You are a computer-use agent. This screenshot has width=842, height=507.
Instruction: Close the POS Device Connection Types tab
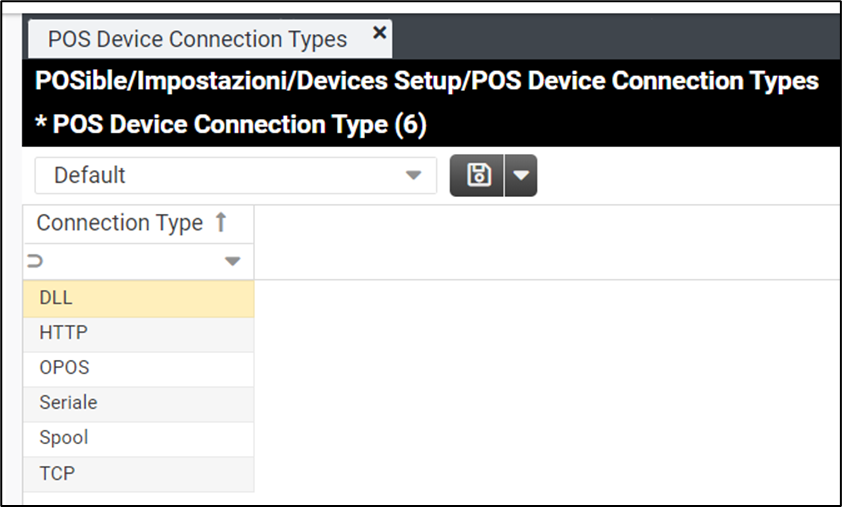(379, 33)
